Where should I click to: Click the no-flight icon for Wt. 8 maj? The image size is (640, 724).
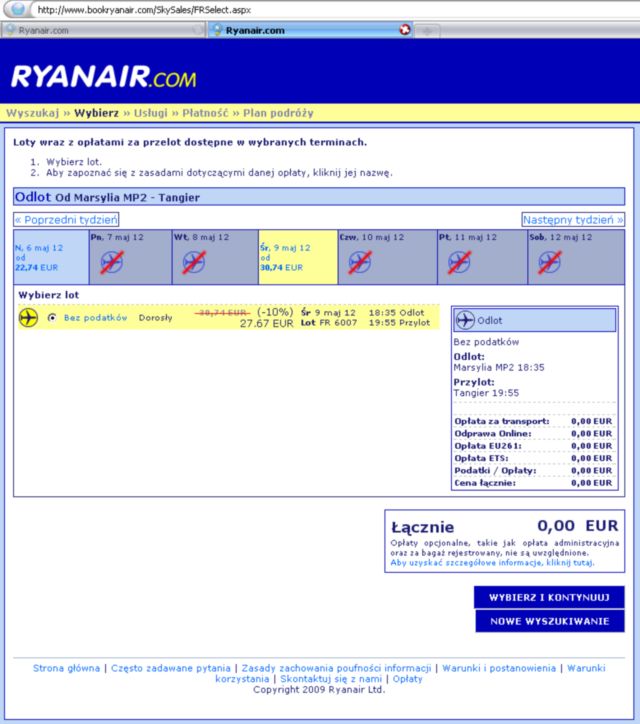pos(193,262)
